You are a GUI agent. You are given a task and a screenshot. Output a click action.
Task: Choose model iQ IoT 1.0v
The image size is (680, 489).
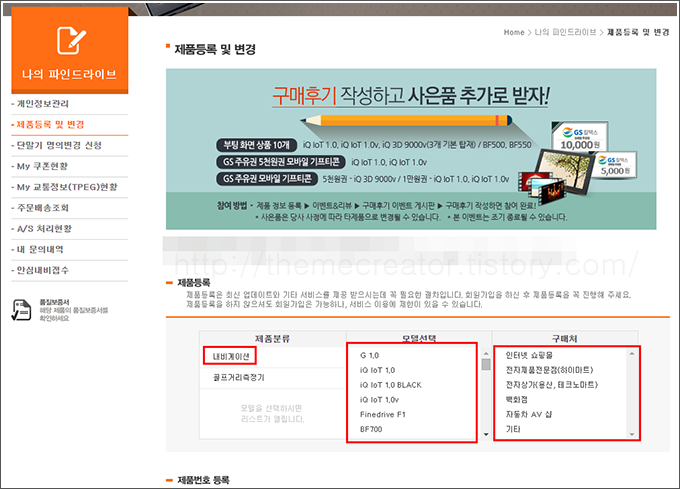pyautogui.click(x=379, y=400)
